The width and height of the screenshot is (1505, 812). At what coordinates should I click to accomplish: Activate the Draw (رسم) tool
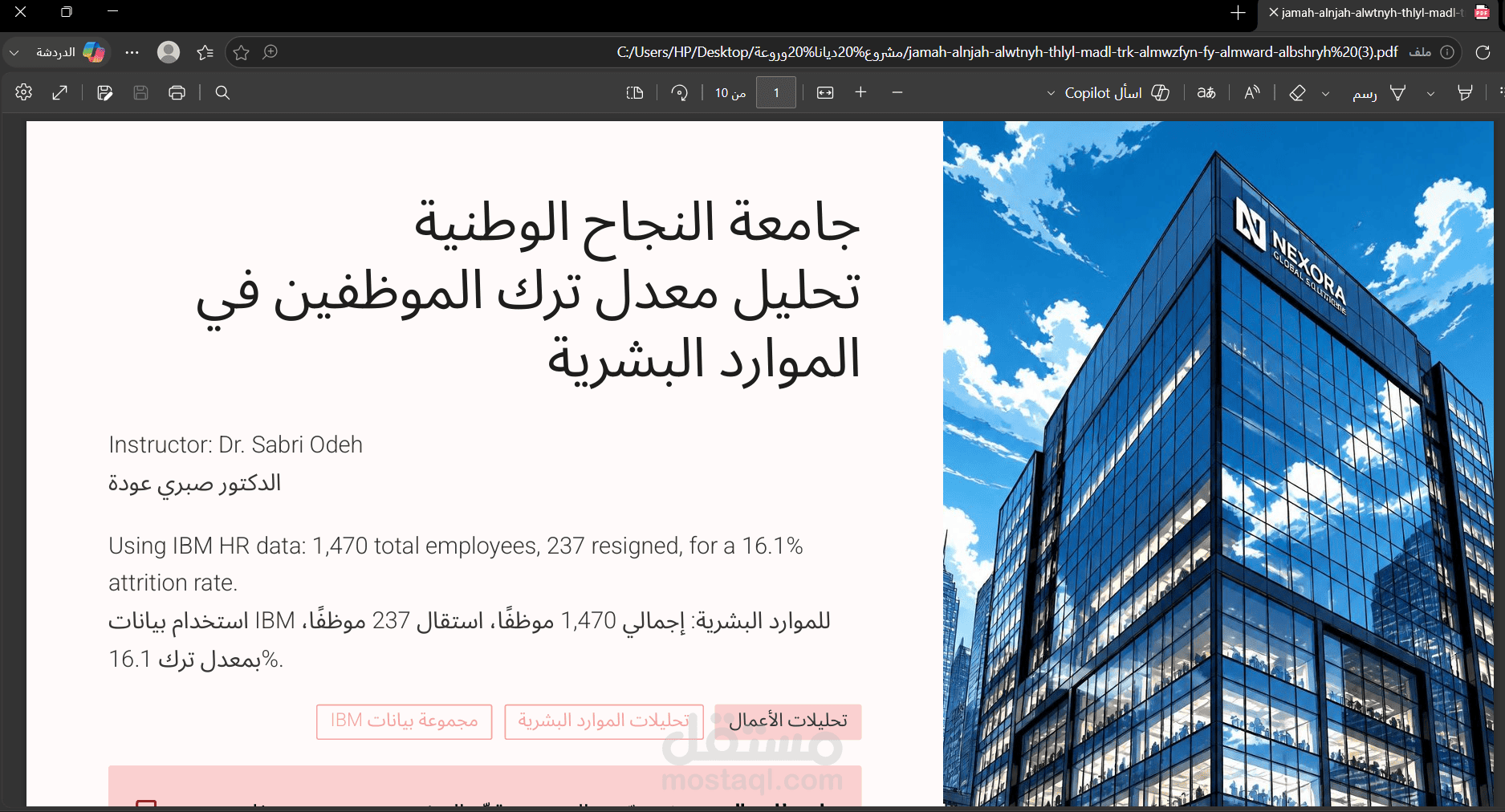point(1379,92)
